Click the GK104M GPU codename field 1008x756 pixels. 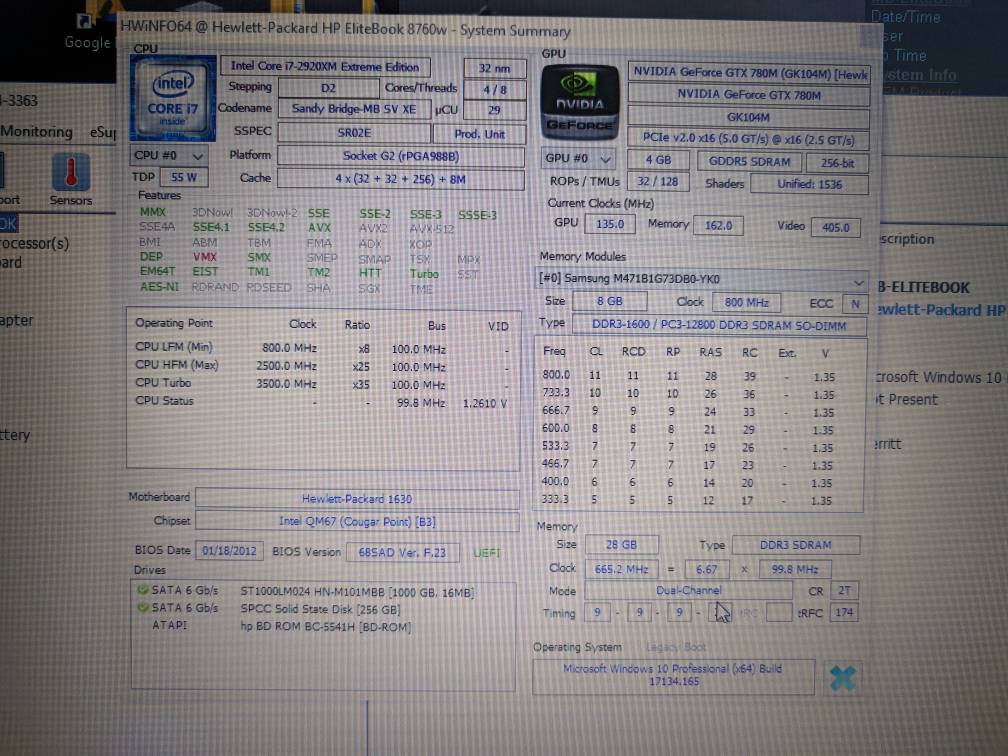tap(748, 118)
